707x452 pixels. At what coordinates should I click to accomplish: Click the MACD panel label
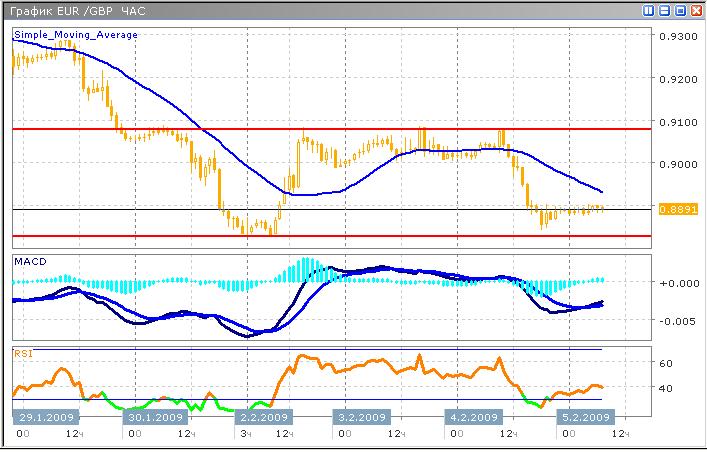coord(31,262)
